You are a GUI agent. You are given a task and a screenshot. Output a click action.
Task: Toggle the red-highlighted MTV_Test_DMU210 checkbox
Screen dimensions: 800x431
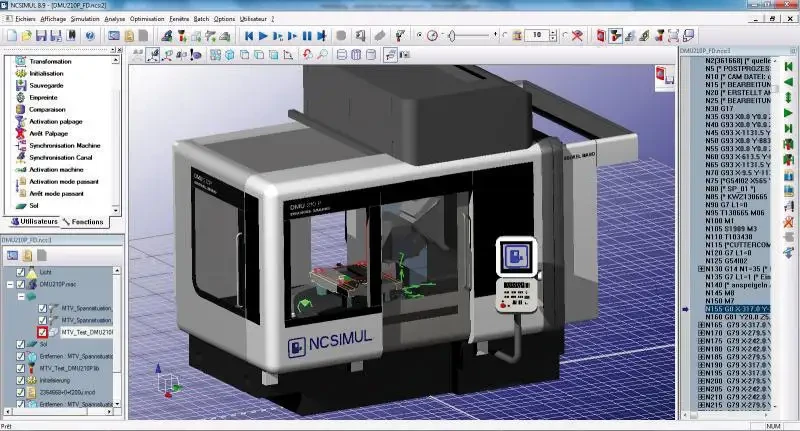42,332
